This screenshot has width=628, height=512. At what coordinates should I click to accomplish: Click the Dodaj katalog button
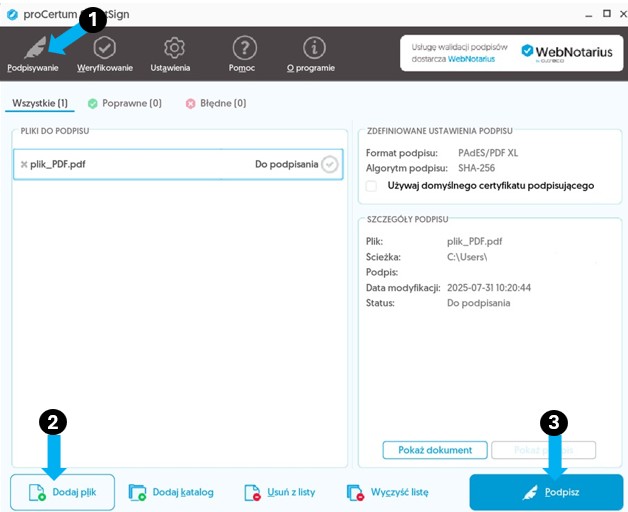(x=171, y=492)
